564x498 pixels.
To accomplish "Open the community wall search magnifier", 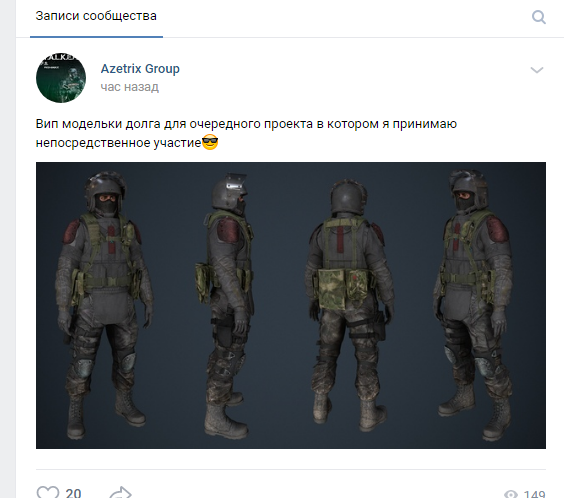I will 538,17.
